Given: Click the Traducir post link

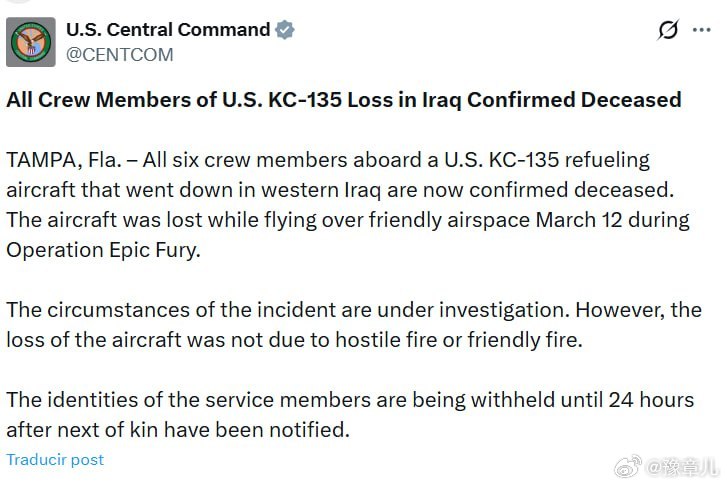Looking at the screenshot, I should click(55, 460).
